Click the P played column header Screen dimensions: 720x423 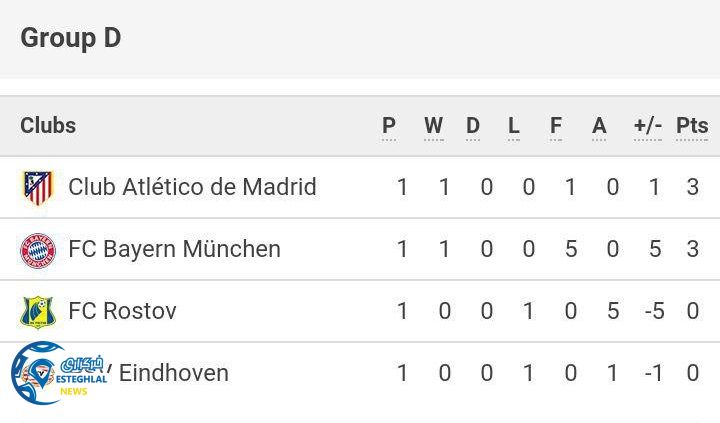[389, 126]
